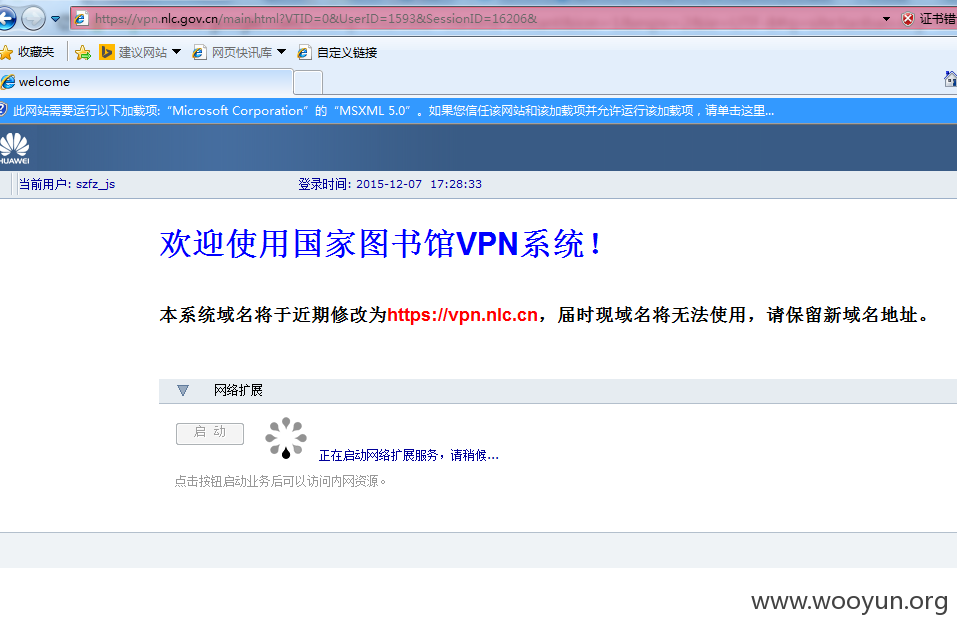Image resolution: width=957 pixels, height=630 pixels.
Task: Expand the address bar history dropdown
Action: click(886, 19)
